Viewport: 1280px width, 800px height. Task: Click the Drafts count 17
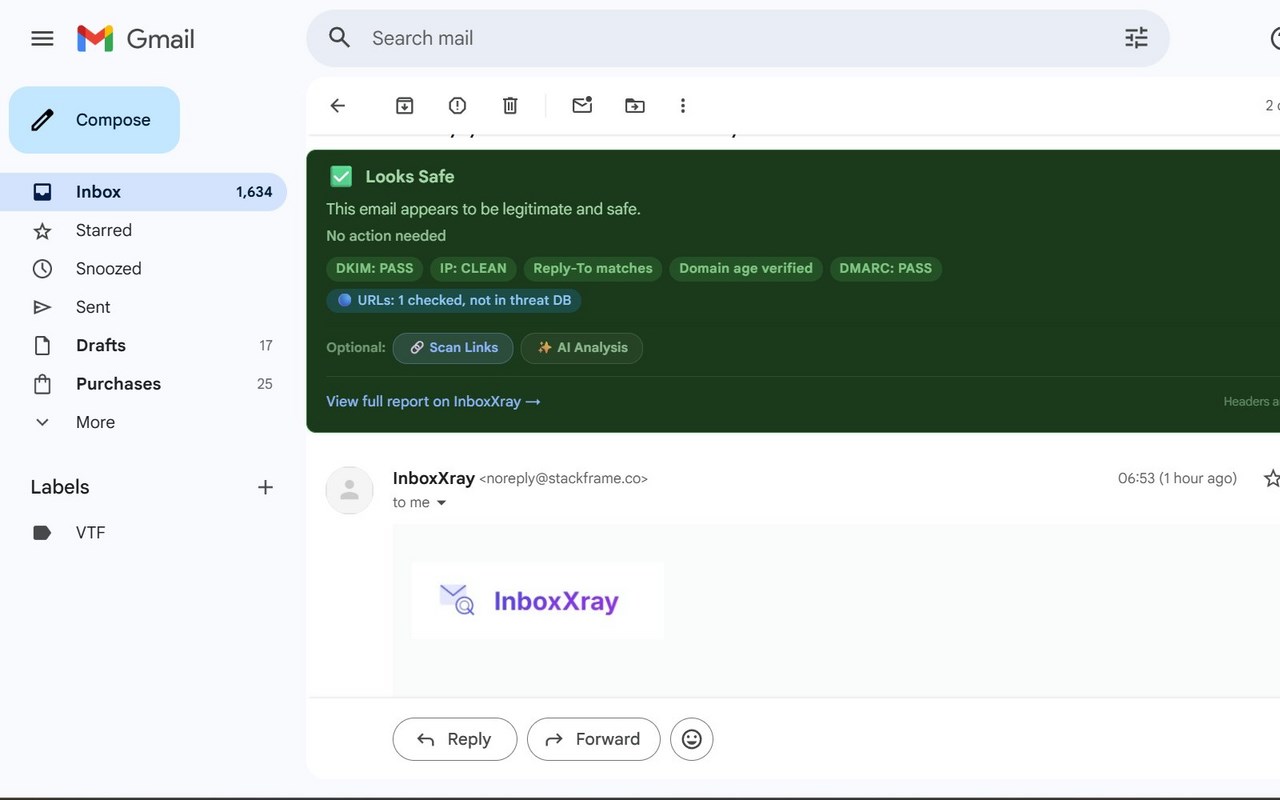click(x=266, y=346)
